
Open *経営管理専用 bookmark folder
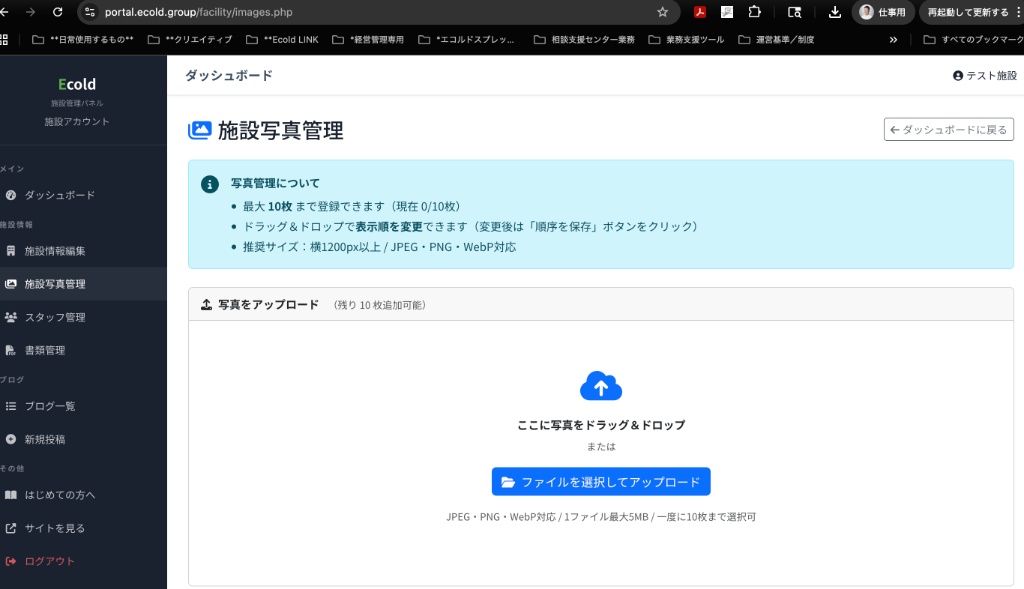[368, 39]
